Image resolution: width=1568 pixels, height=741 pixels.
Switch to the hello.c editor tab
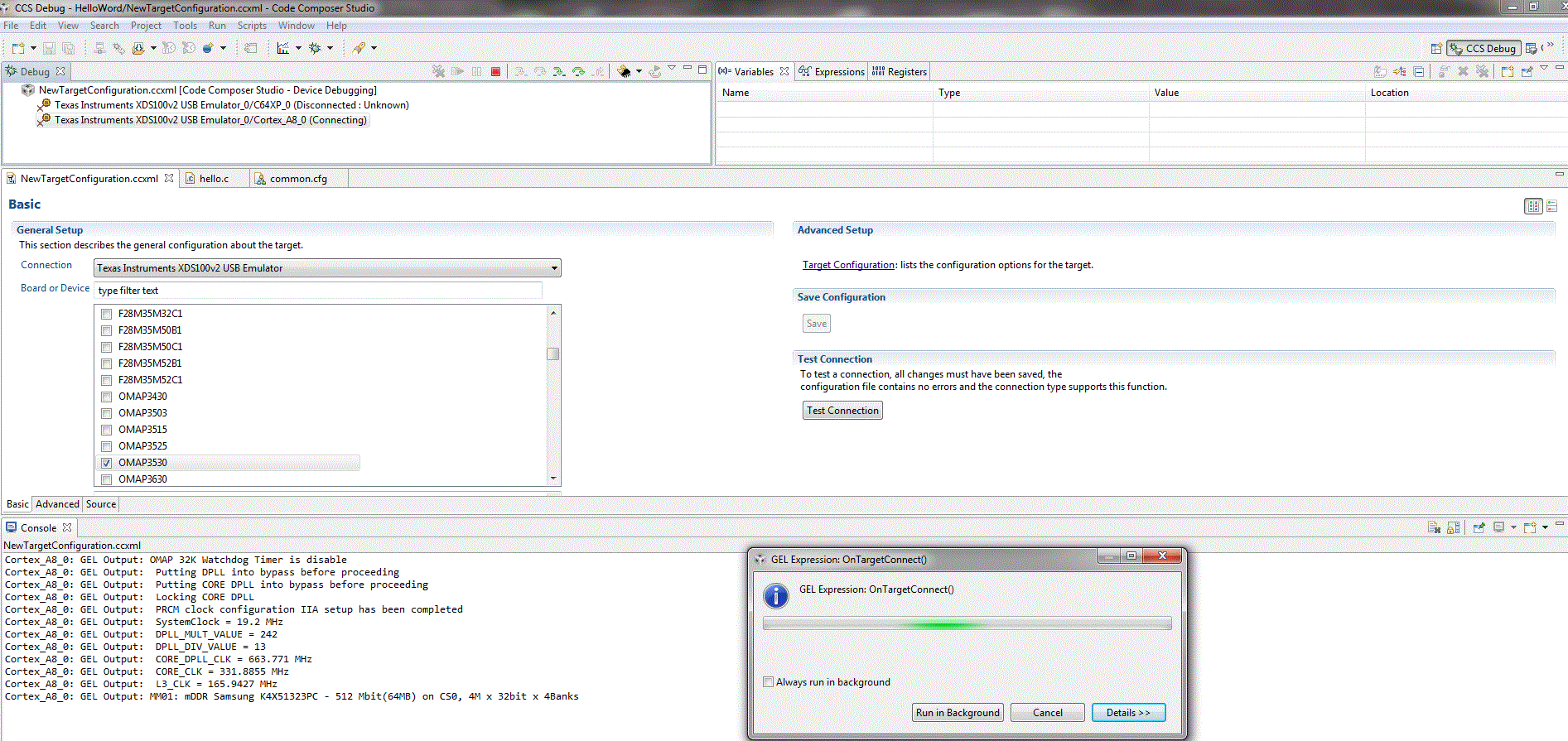pyautogui.click(x=214, y=179)
